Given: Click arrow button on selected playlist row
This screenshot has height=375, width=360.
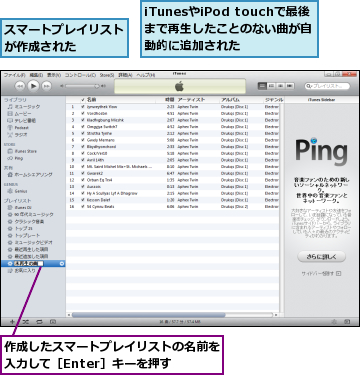Looking at the screenshot, I should [62, 264].
